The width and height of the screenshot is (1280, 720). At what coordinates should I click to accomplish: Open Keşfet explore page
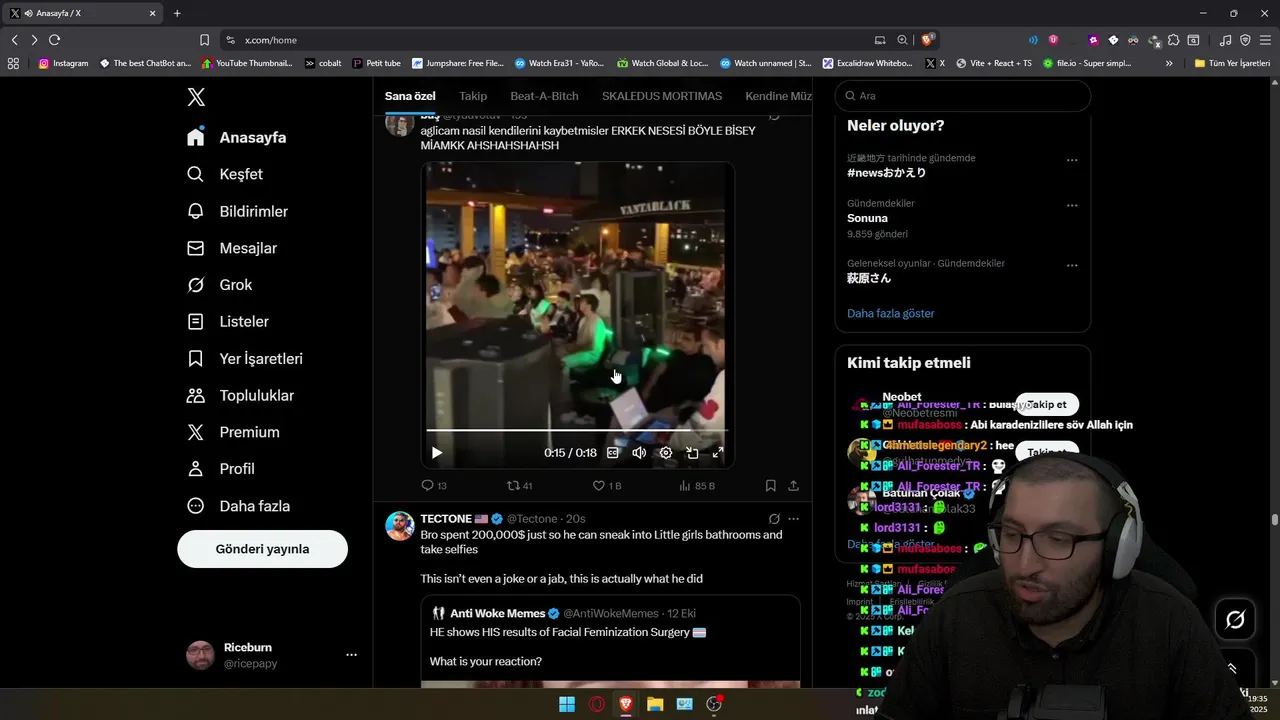pos(225,174)
